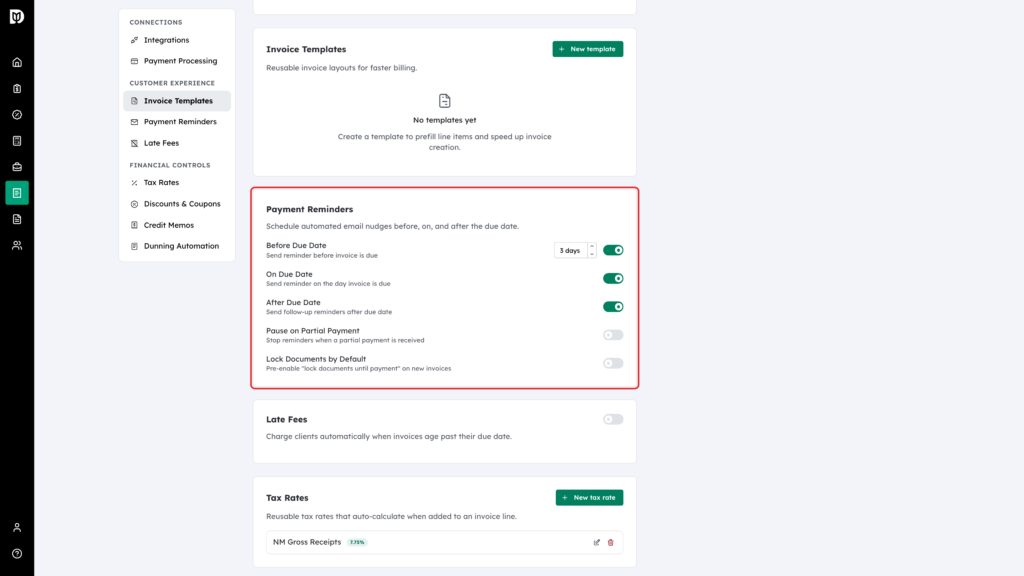1024x576 pixels.
Task: Go to Late Fees in the sidebar
Action: (177, 143)
